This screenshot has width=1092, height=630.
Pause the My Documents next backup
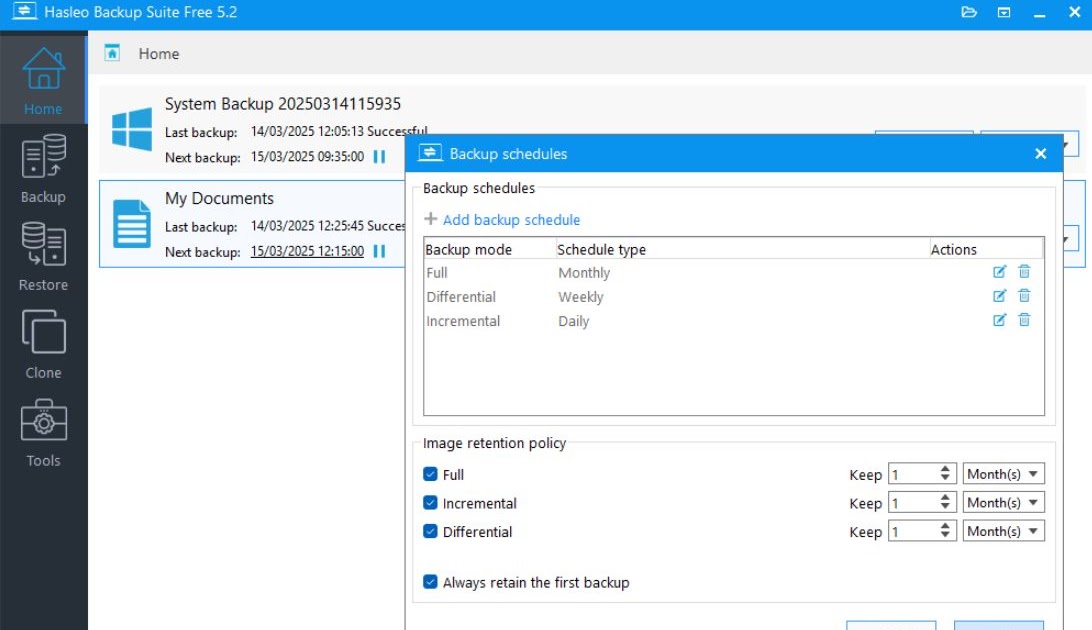[x=379, y=252]
